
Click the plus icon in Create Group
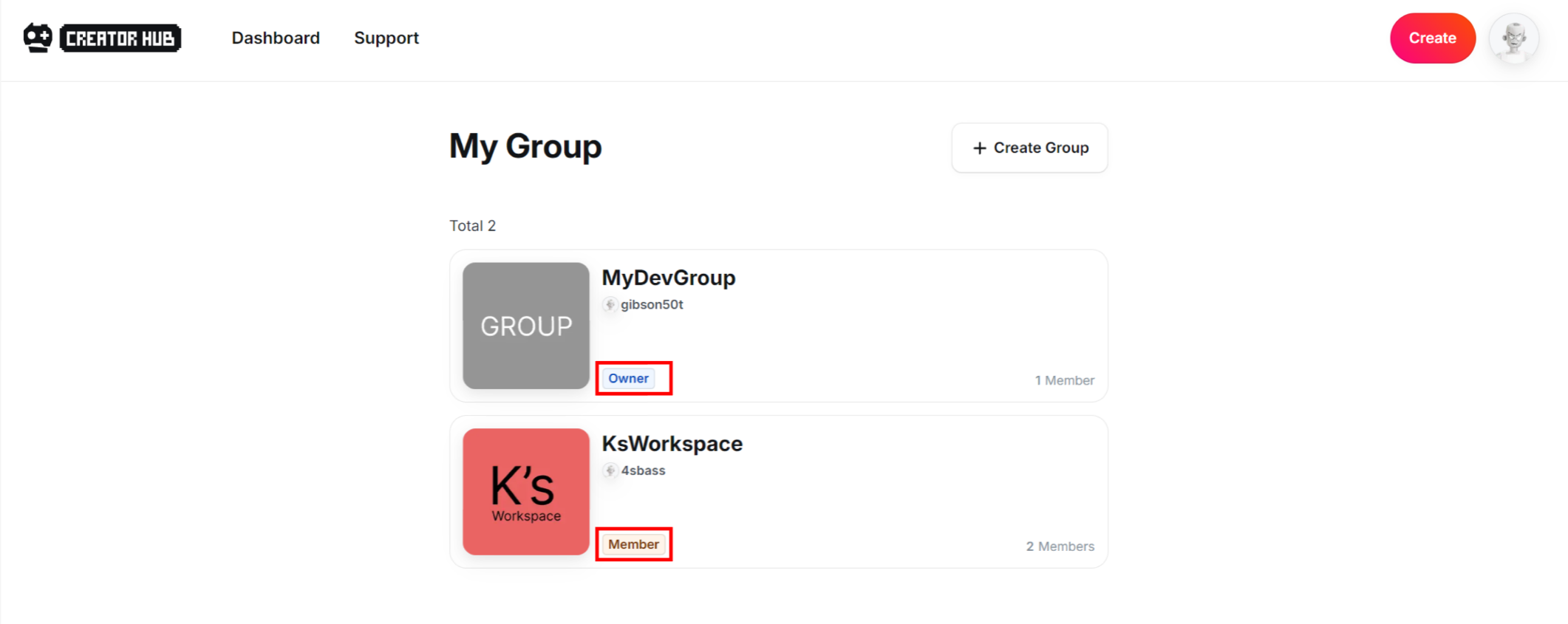[979, 148]
